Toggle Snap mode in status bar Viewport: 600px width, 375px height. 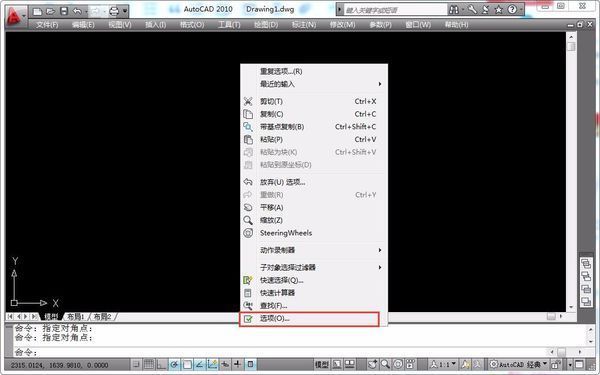pyautogui.click(x=136, y=364)
